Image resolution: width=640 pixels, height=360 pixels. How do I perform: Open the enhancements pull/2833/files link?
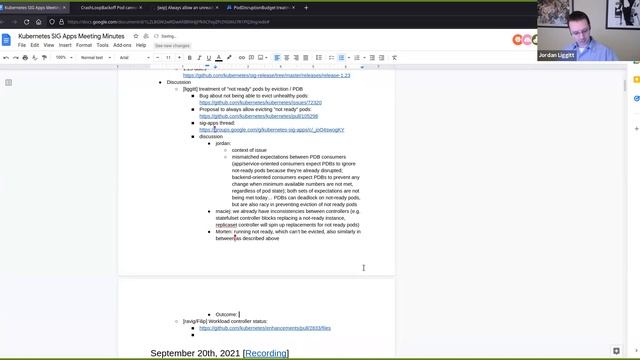coord(265,328)
